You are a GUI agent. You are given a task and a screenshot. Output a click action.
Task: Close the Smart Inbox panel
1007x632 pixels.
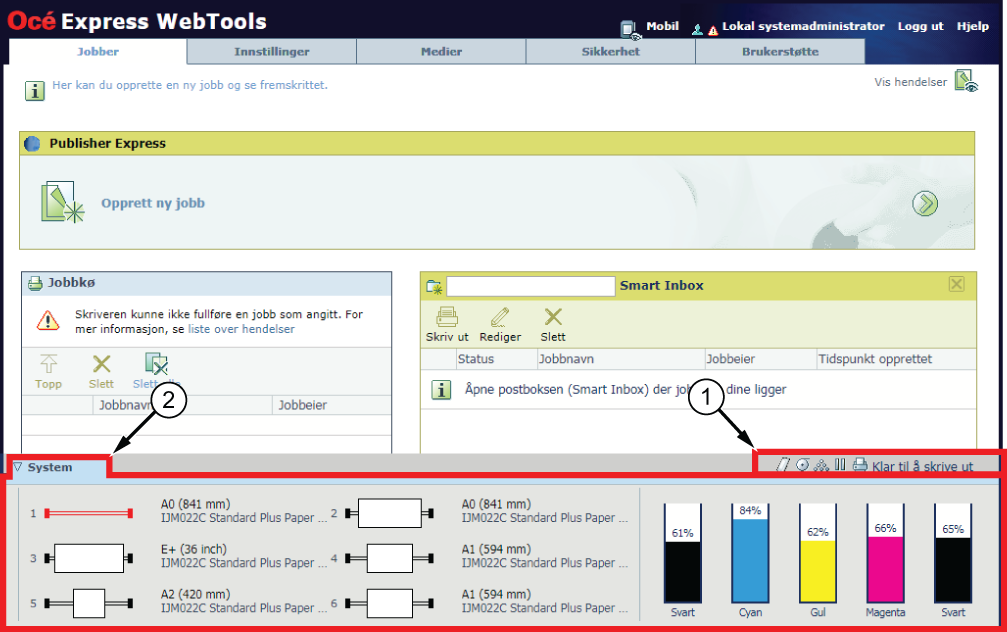pos(956,284)
